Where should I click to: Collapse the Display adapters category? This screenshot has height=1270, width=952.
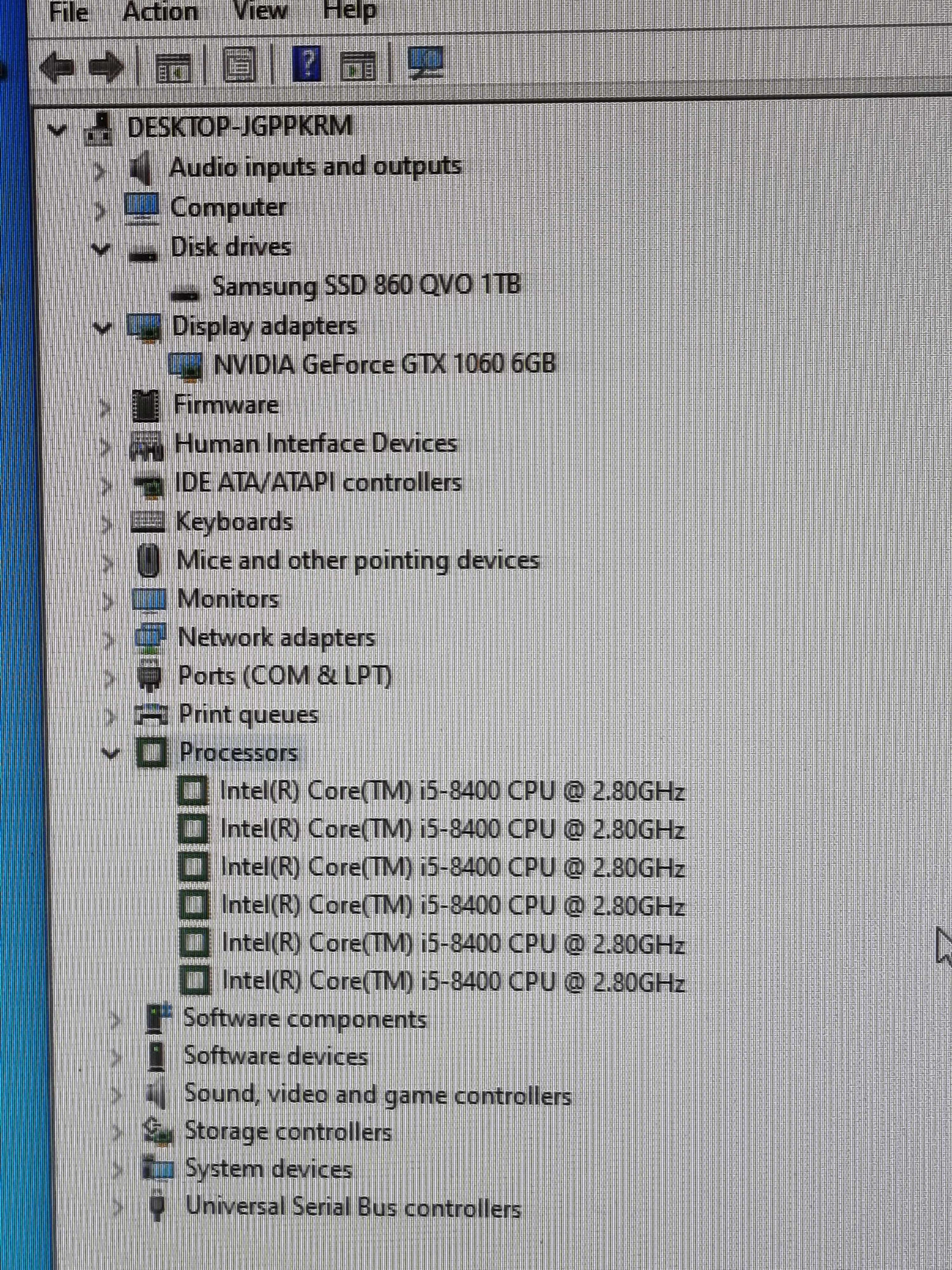[x=103, y=328]
